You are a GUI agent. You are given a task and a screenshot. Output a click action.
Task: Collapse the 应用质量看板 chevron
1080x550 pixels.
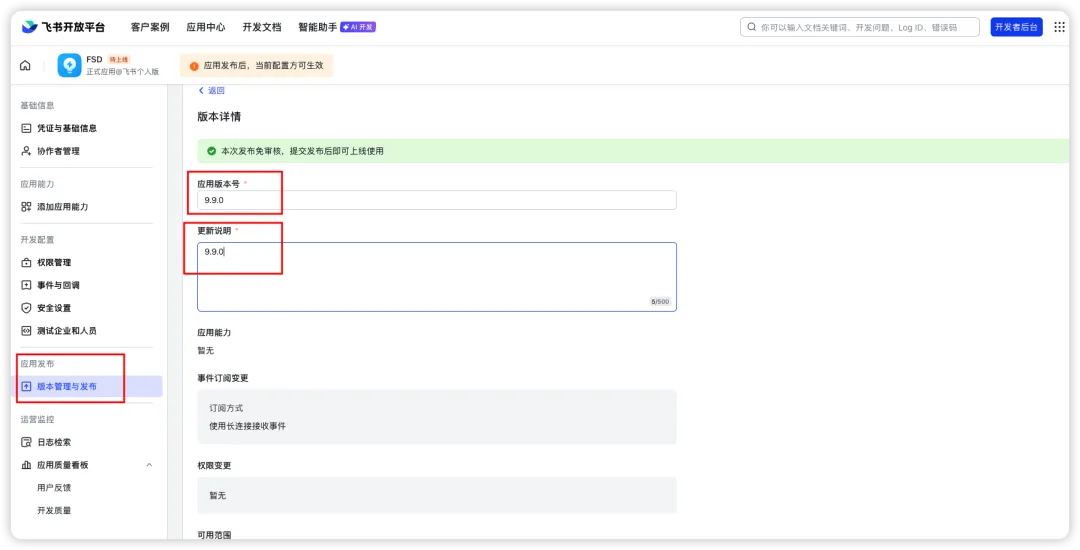(149, 465)
